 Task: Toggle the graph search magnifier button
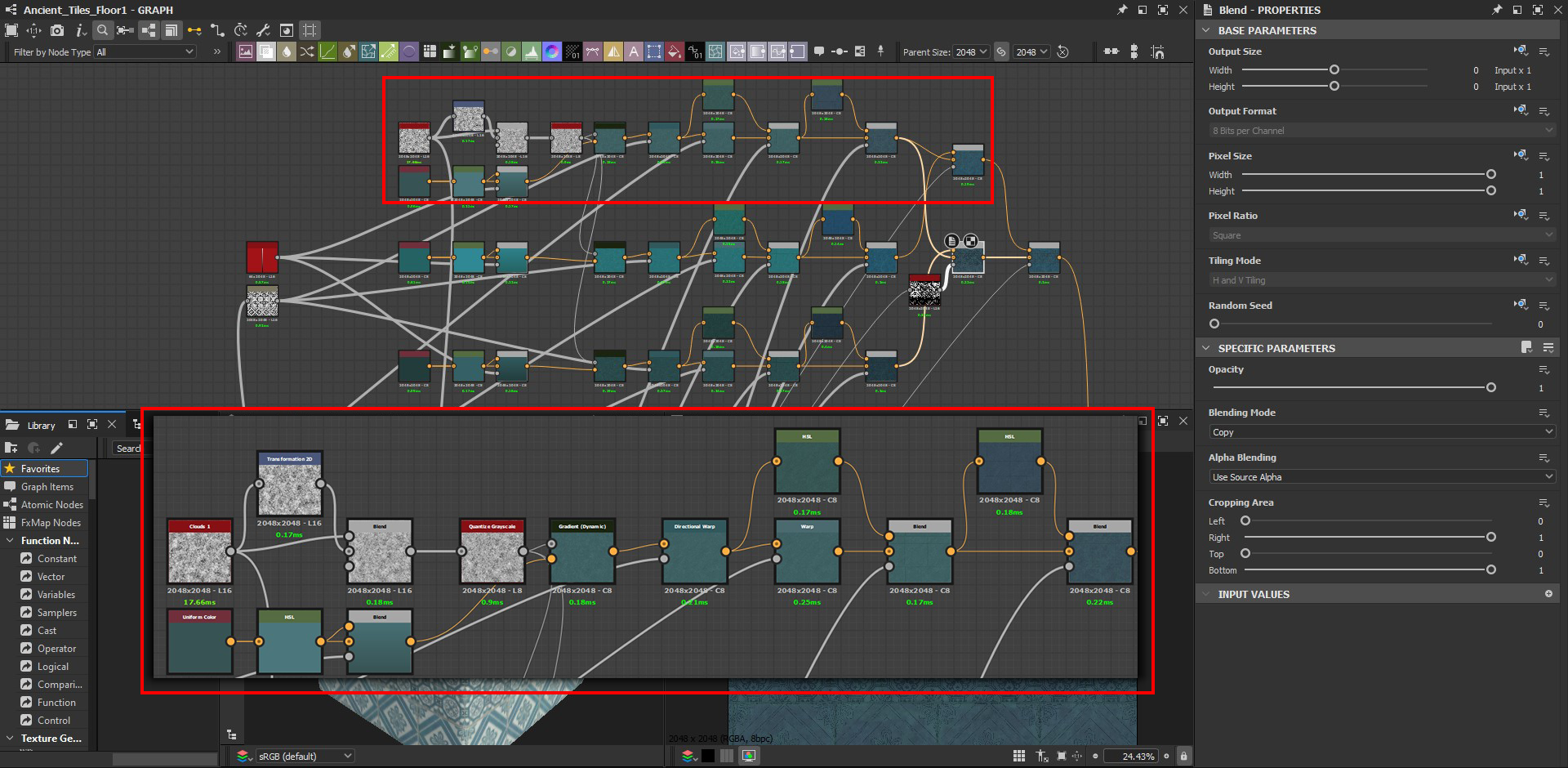[x=102, y=30]
